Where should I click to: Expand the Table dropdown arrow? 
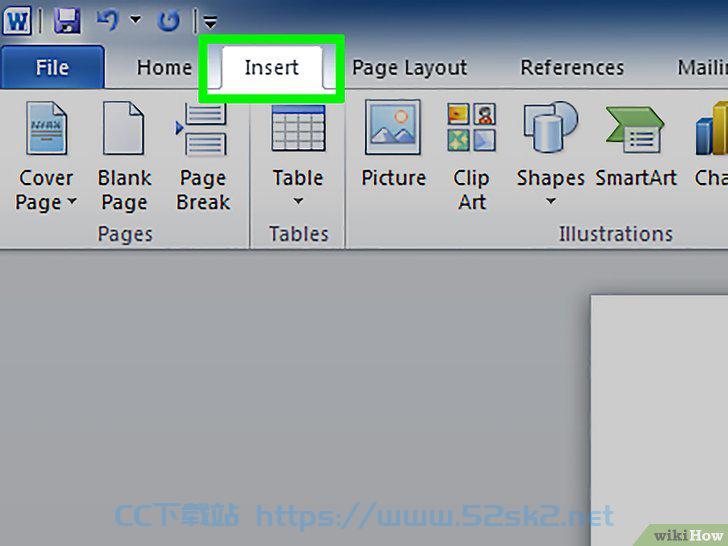298,202
